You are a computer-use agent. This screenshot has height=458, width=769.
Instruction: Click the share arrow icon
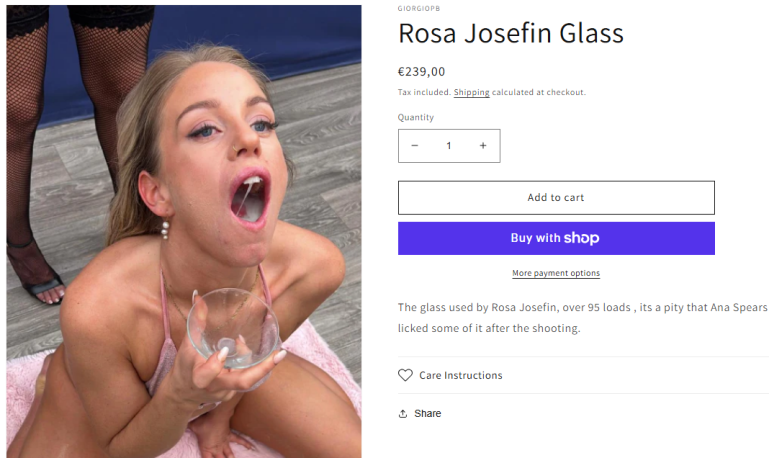(x=403, y=414)
